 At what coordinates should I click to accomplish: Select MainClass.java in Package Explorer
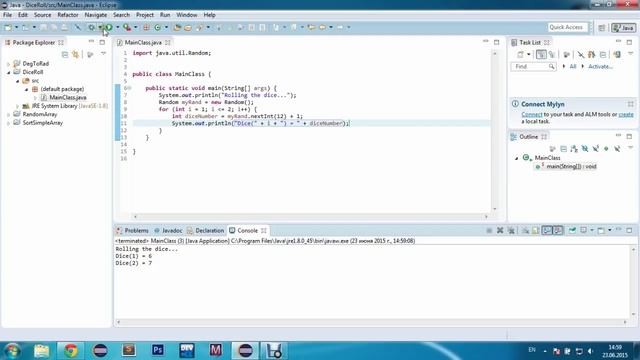[68, 98]
